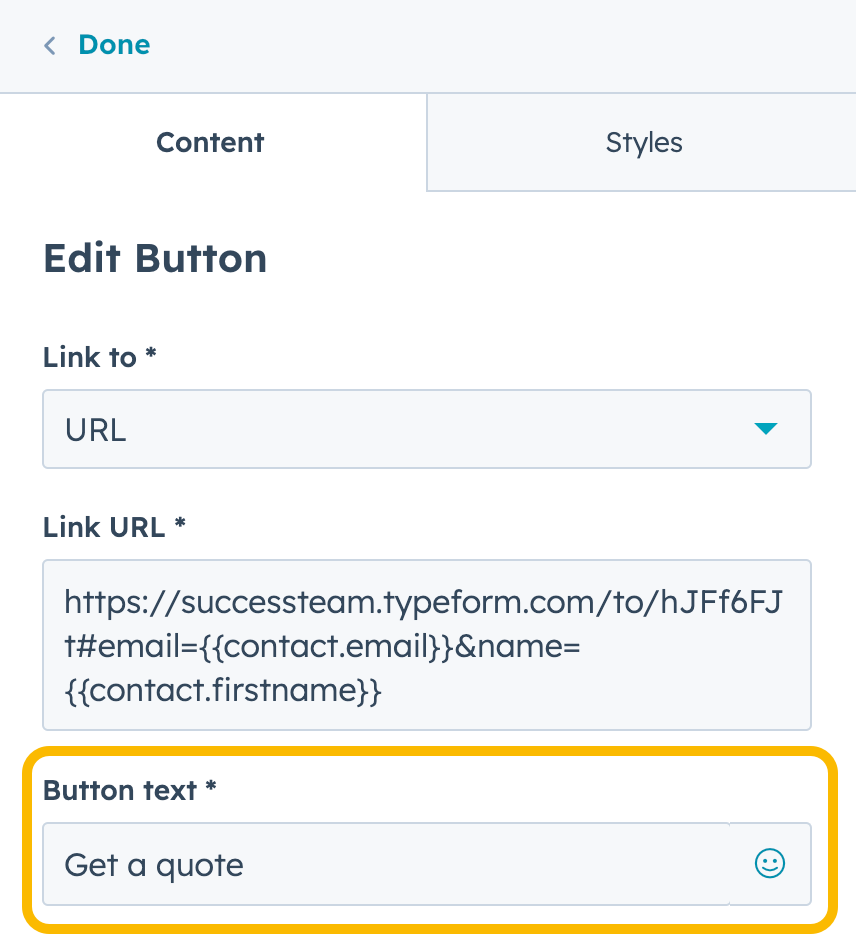The image size is (856, 948).
Task: Click the Edit Button heading
Action: (x=155, y=259)
